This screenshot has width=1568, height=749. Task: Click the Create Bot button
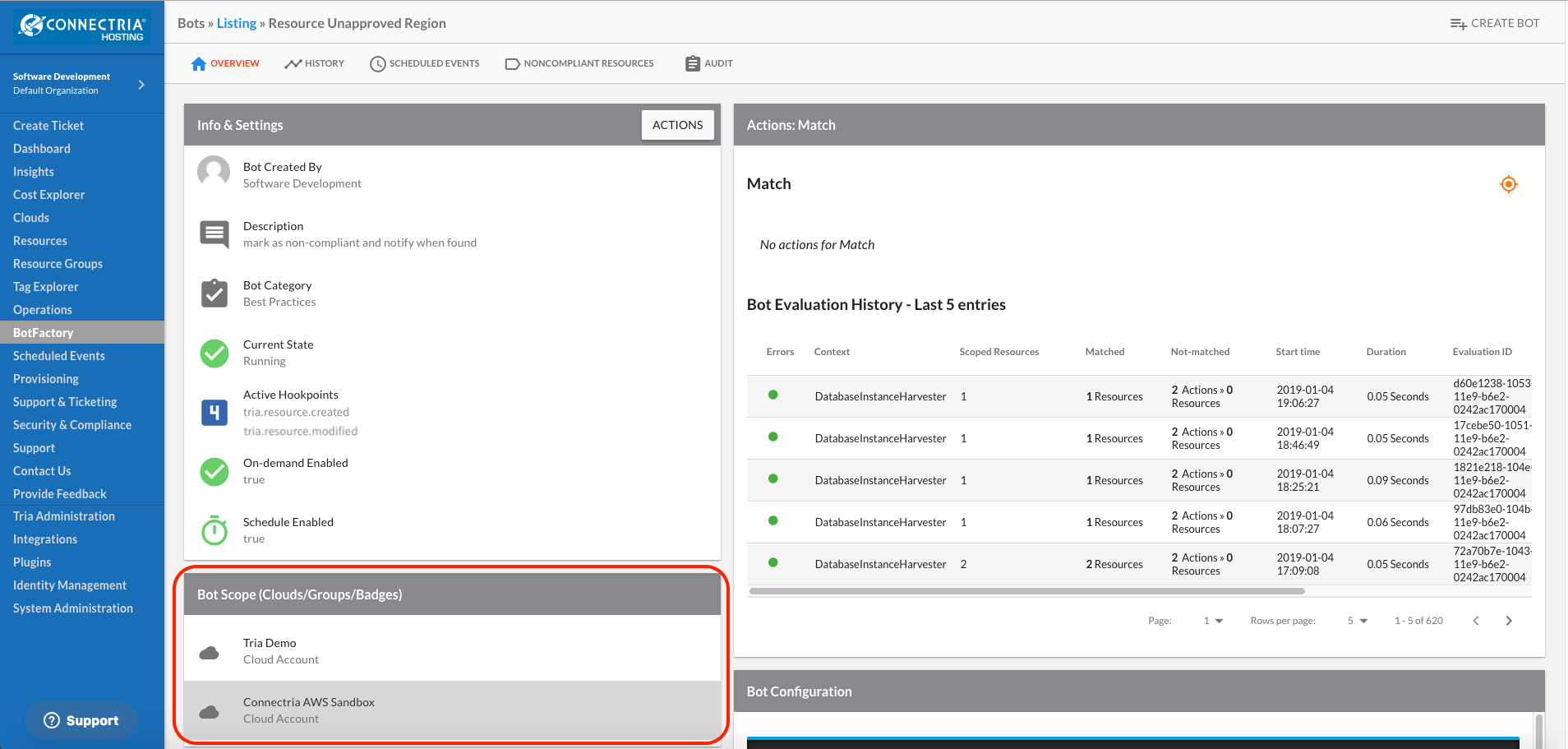[x=1495, y=23]
